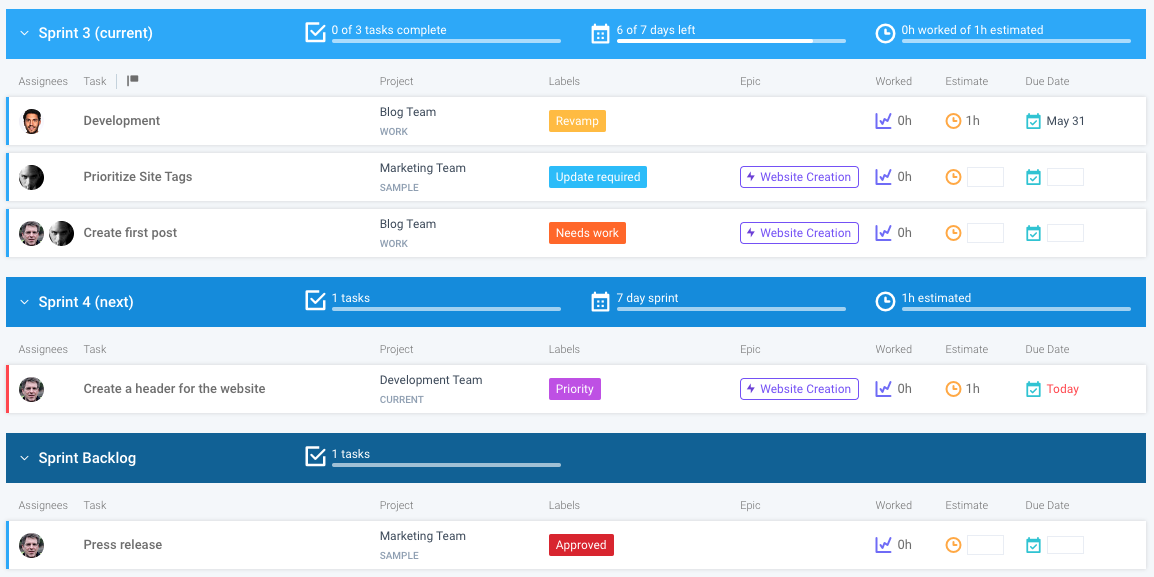Open Website Creation epic on Prioritize Site Tags
The image size is (1154, 577).
click(799, 177)
